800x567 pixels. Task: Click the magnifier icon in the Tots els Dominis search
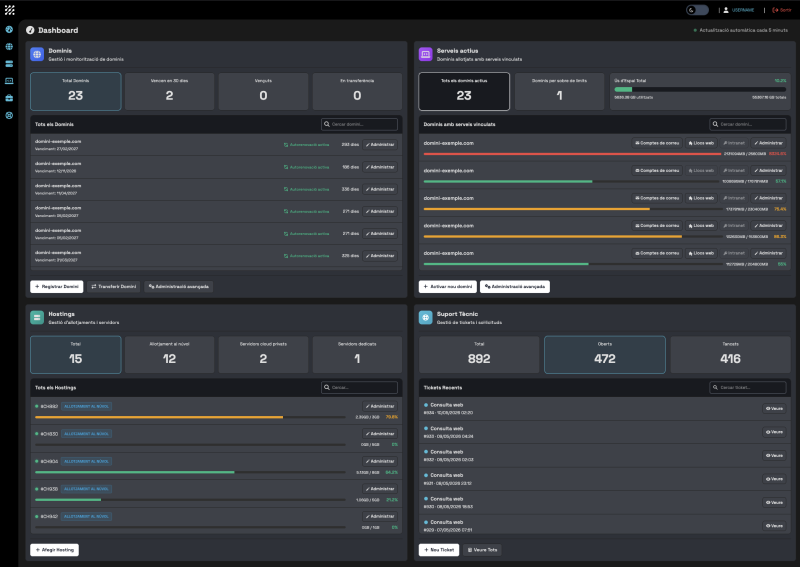(x=327, y=124)
